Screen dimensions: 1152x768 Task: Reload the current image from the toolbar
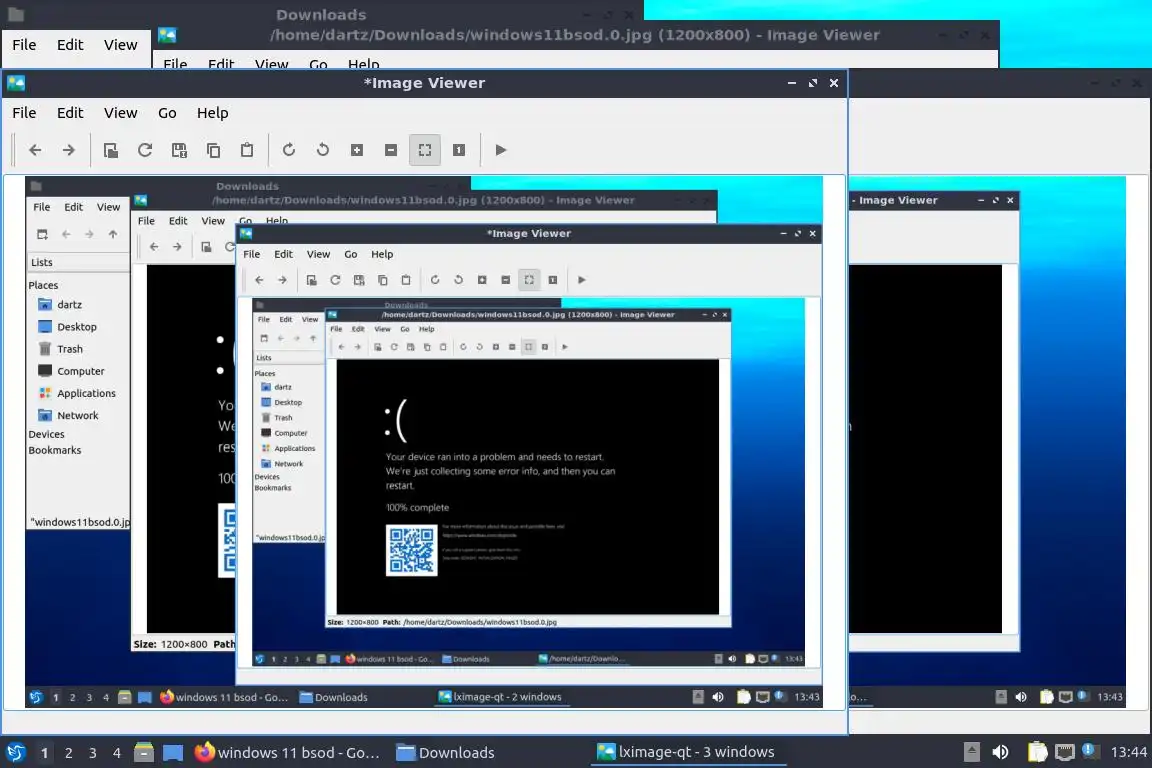[x=145, y=150]
